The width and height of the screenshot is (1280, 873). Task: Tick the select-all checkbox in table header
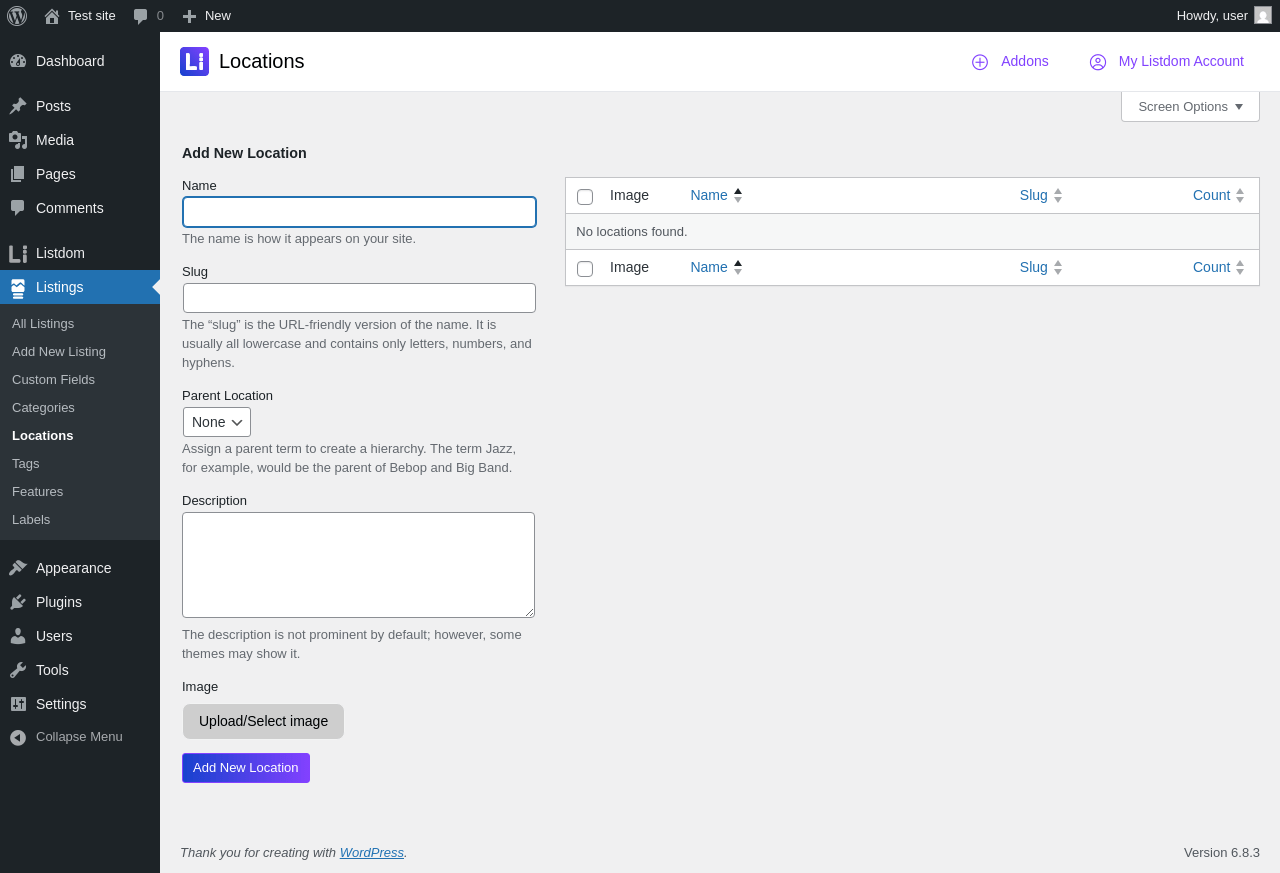coord(585,197)
